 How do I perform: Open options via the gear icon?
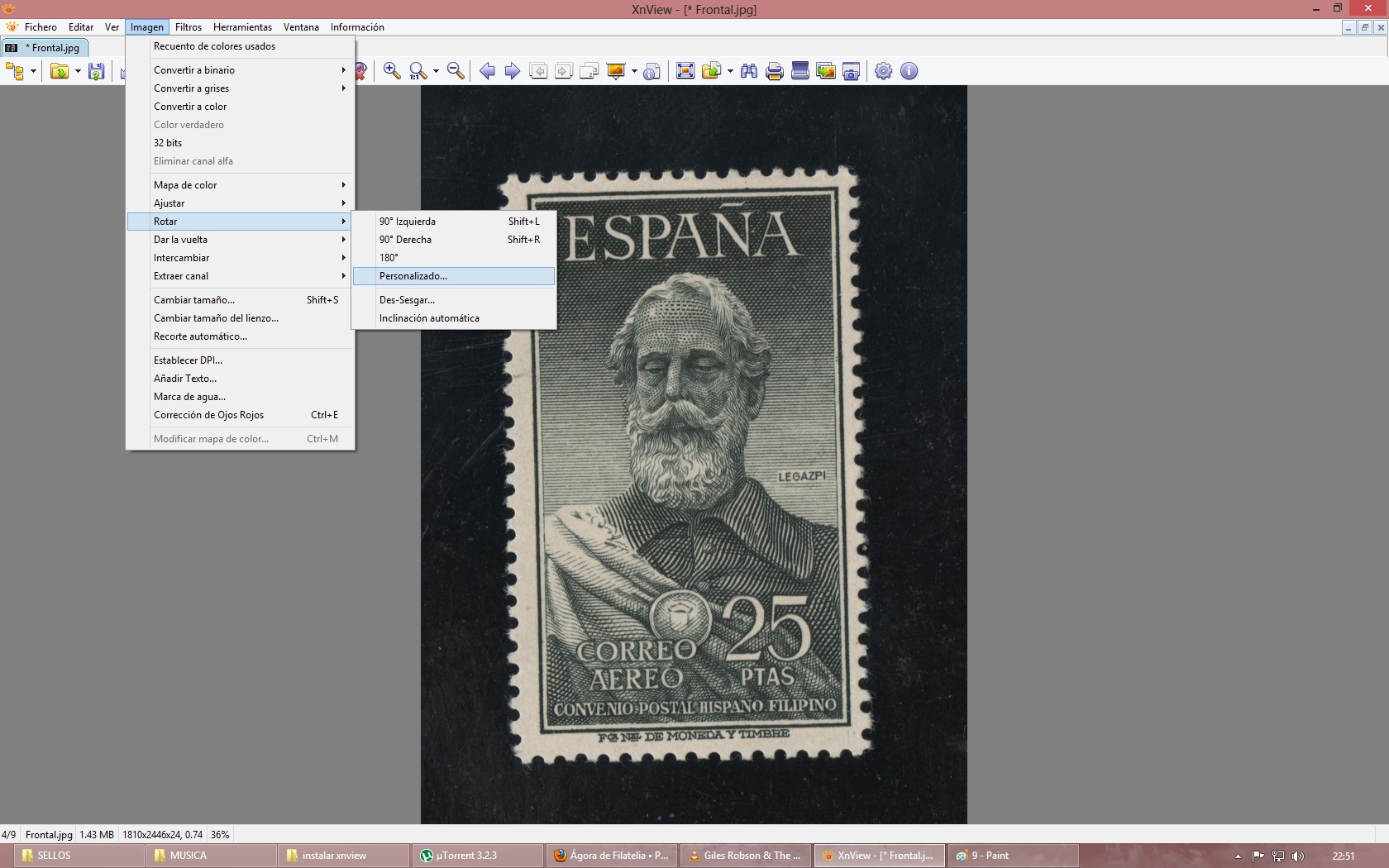pyautogui.click(x=883, y=71)
